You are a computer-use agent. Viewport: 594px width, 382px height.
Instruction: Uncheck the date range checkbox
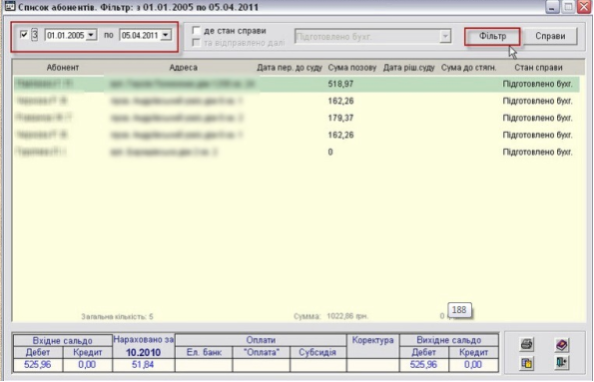tap(24, 35)
